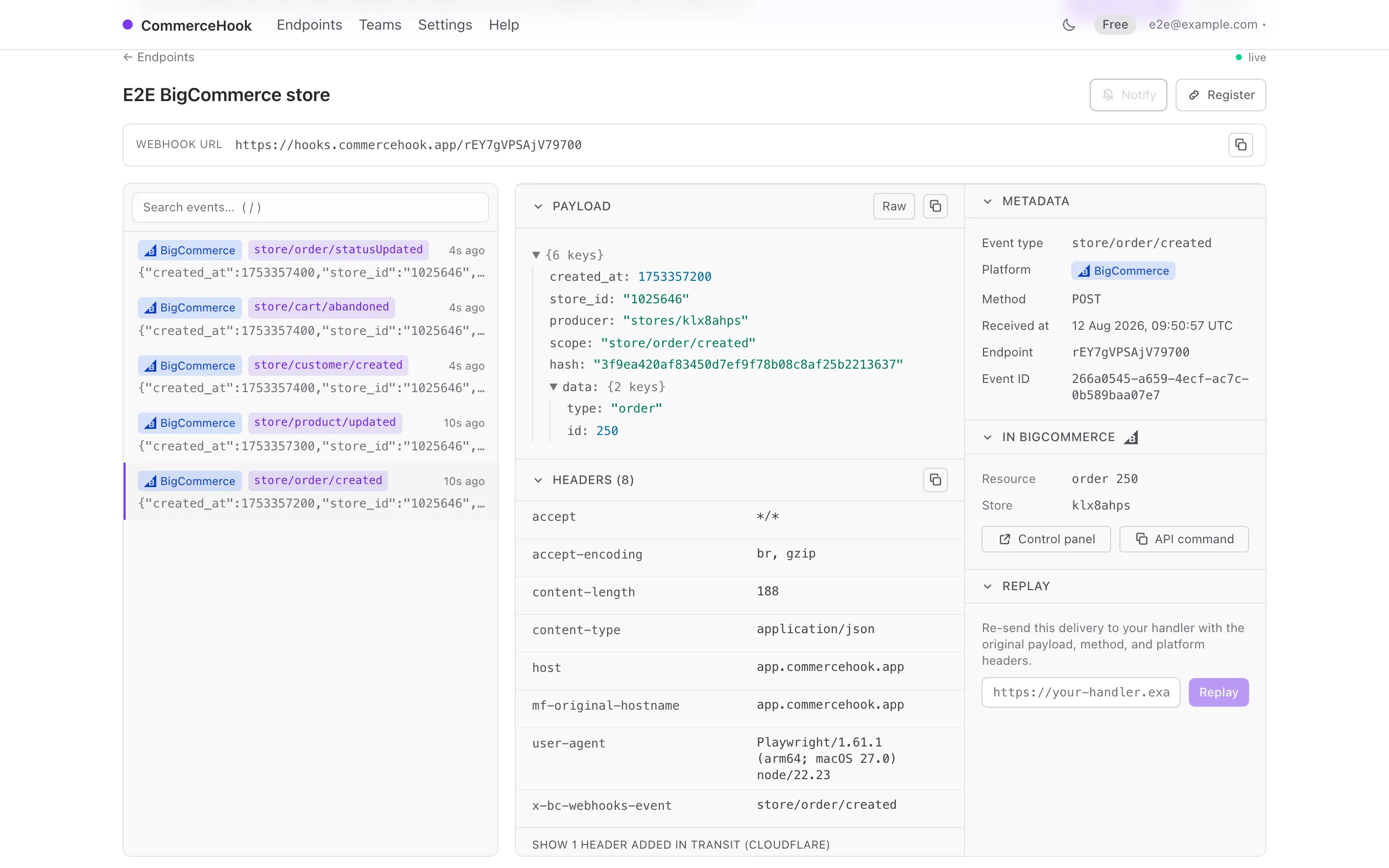The height and width of the screenshot is (868, 1389).
Task: Click the webhook URL text
Action: click(x=408, y=144)
